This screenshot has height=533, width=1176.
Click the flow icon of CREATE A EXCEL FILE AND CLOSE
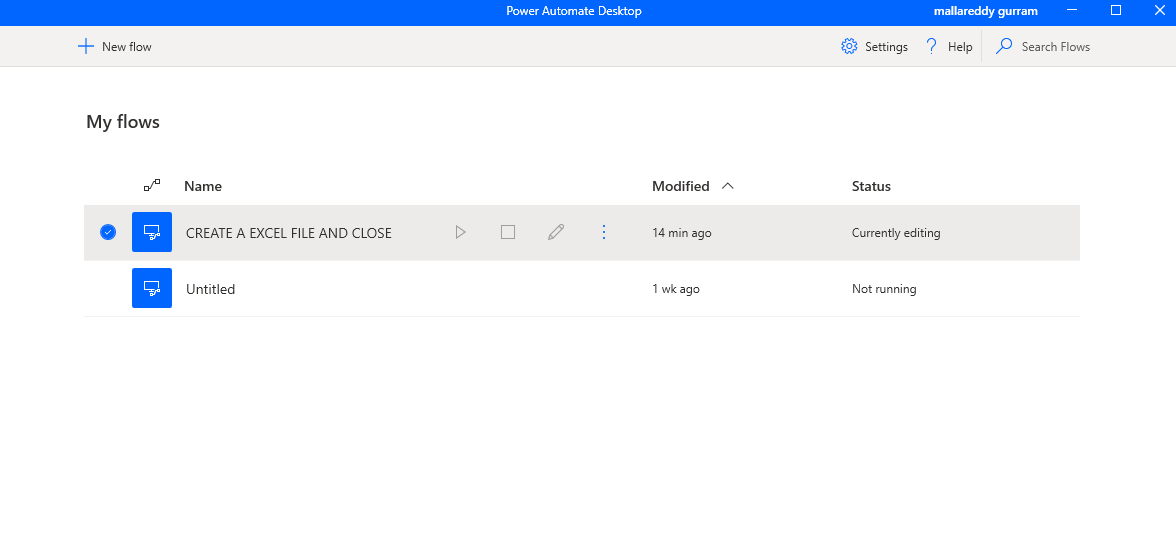152,232
